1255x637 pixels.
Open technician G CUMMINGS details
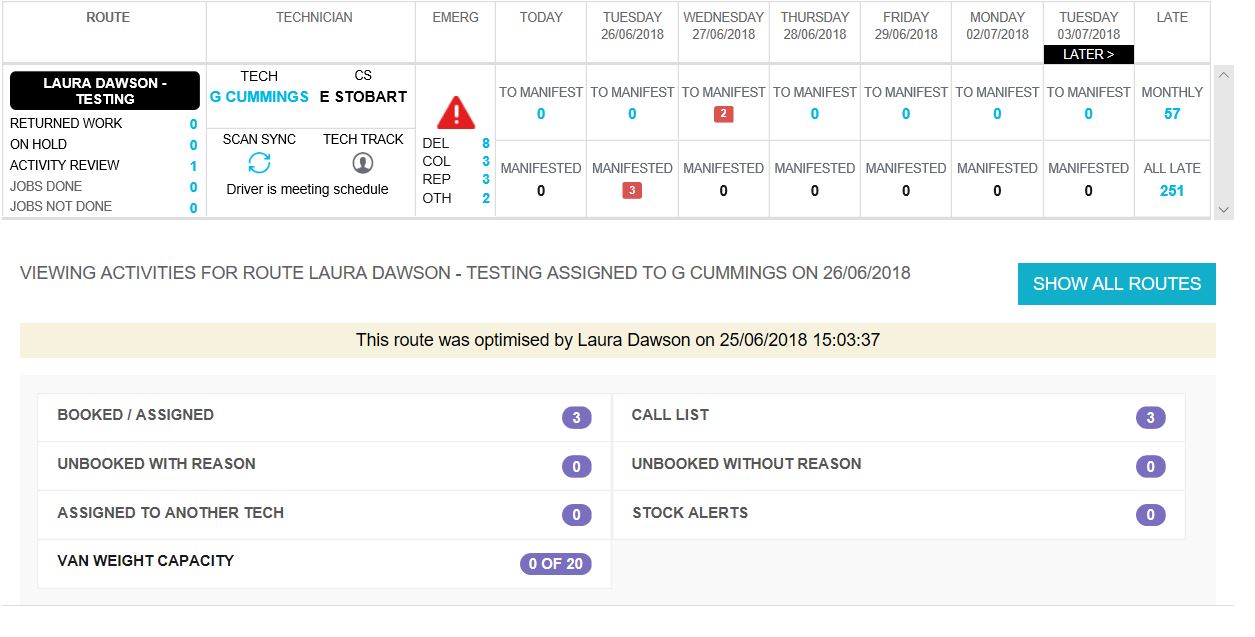coord(260,97)
